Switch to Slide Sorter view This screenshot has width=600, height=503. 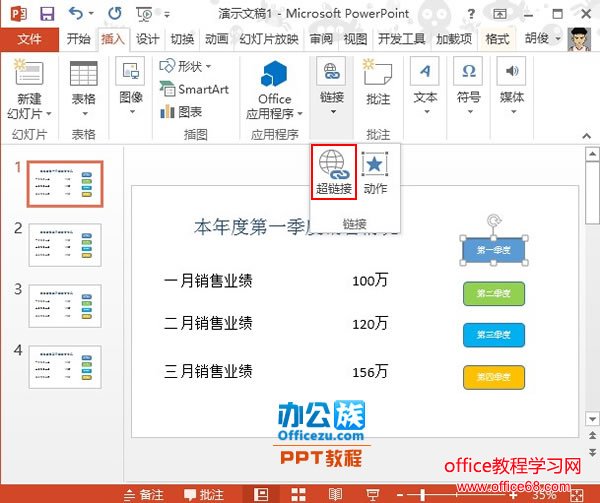click(x=298, y=494)
